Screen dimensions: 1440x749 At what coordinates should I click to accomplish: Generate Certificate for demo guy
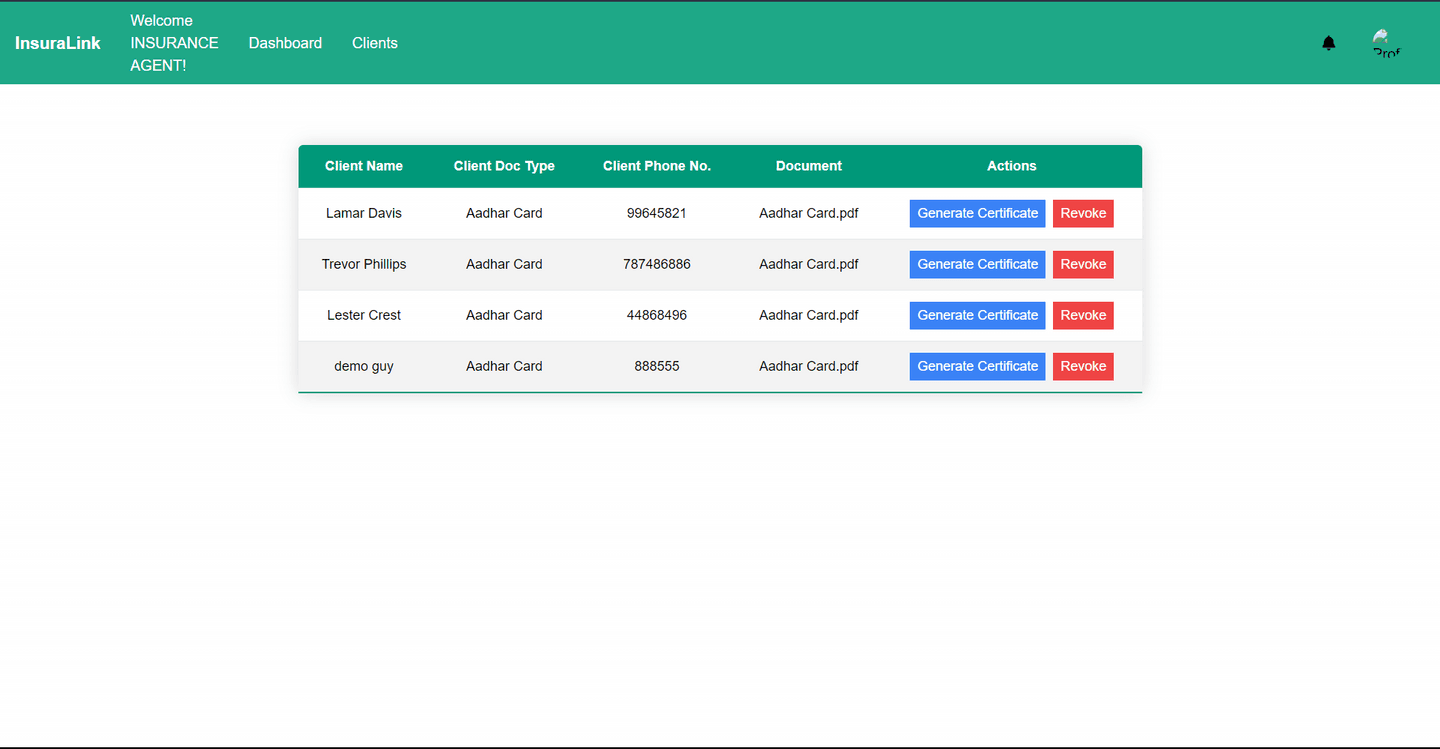click(x=977, y=366)
